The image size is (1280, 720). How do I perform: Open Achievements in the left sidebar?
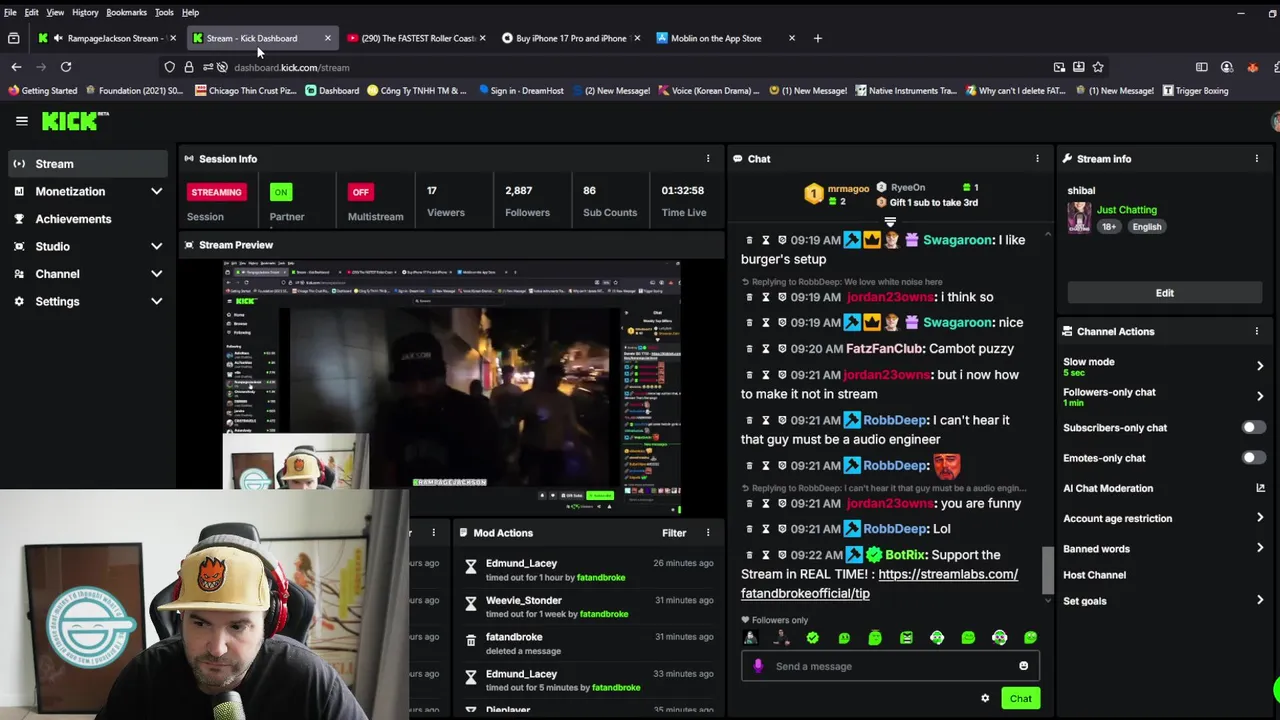tap(89, 219)
